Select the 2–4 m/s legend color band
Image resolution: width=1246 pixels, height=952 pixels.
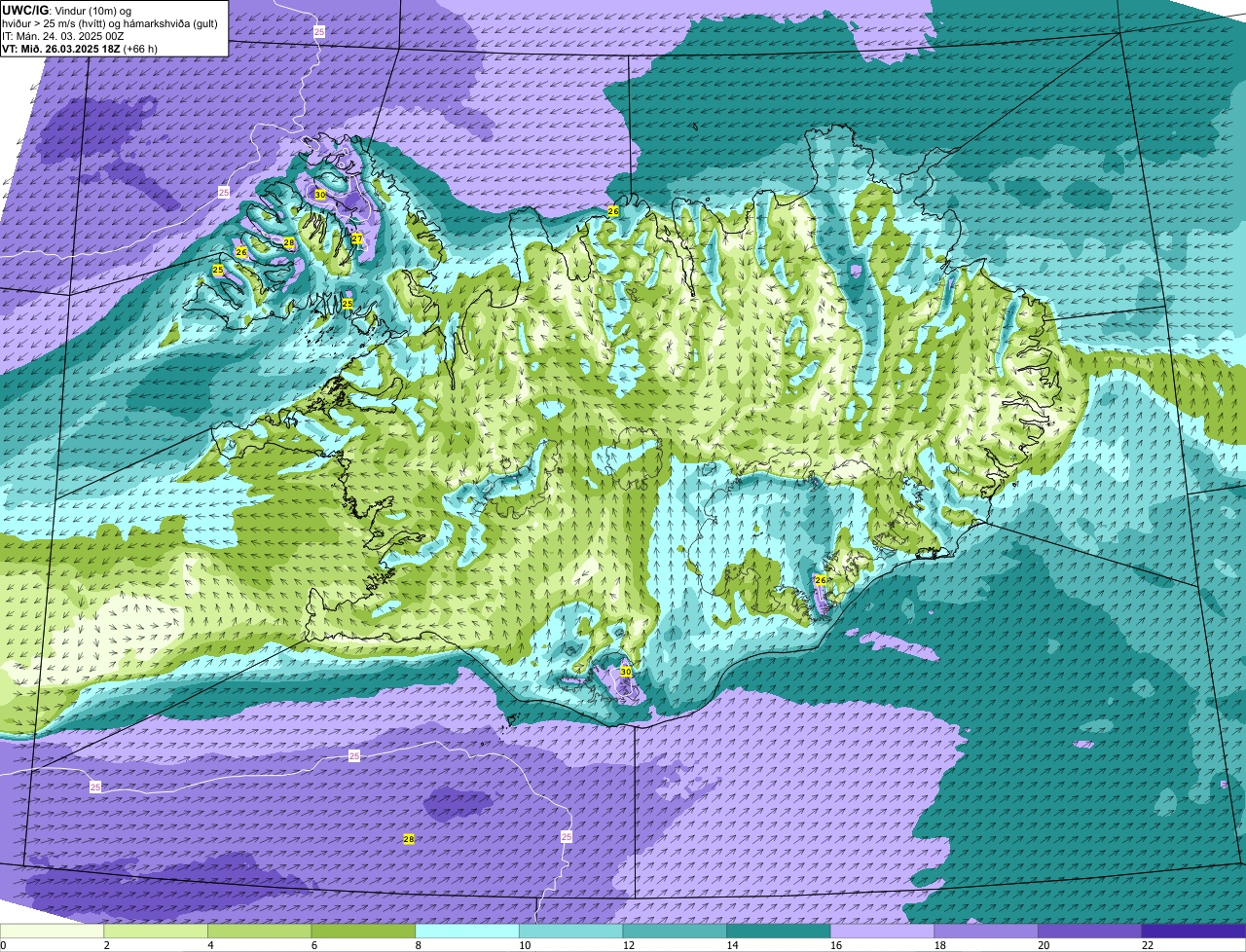tap(156, 931)
